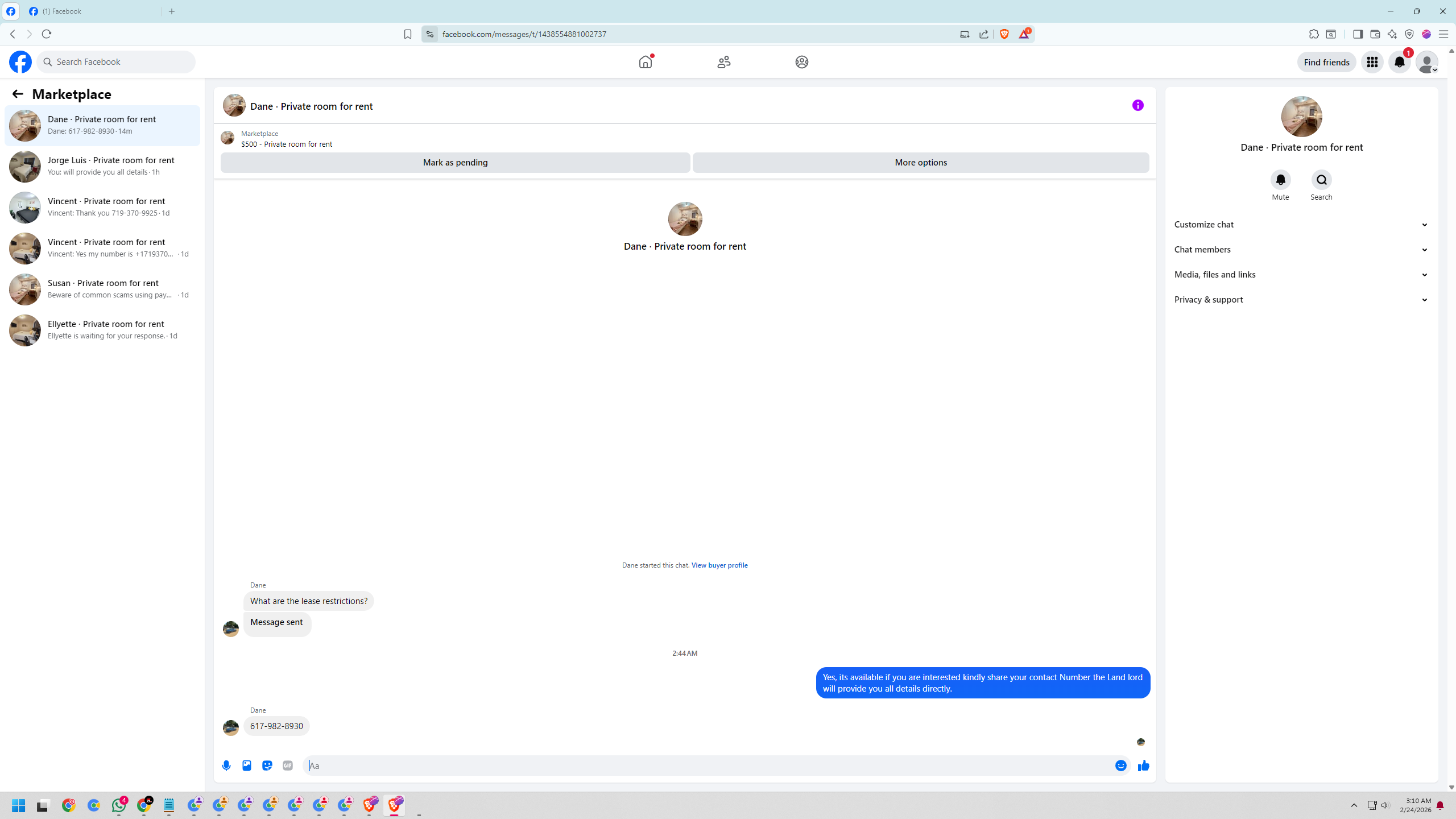Click the page's vertical scrollbar
The height and width of the screenshot is (819, 1456).
(x=1451, y=398)
